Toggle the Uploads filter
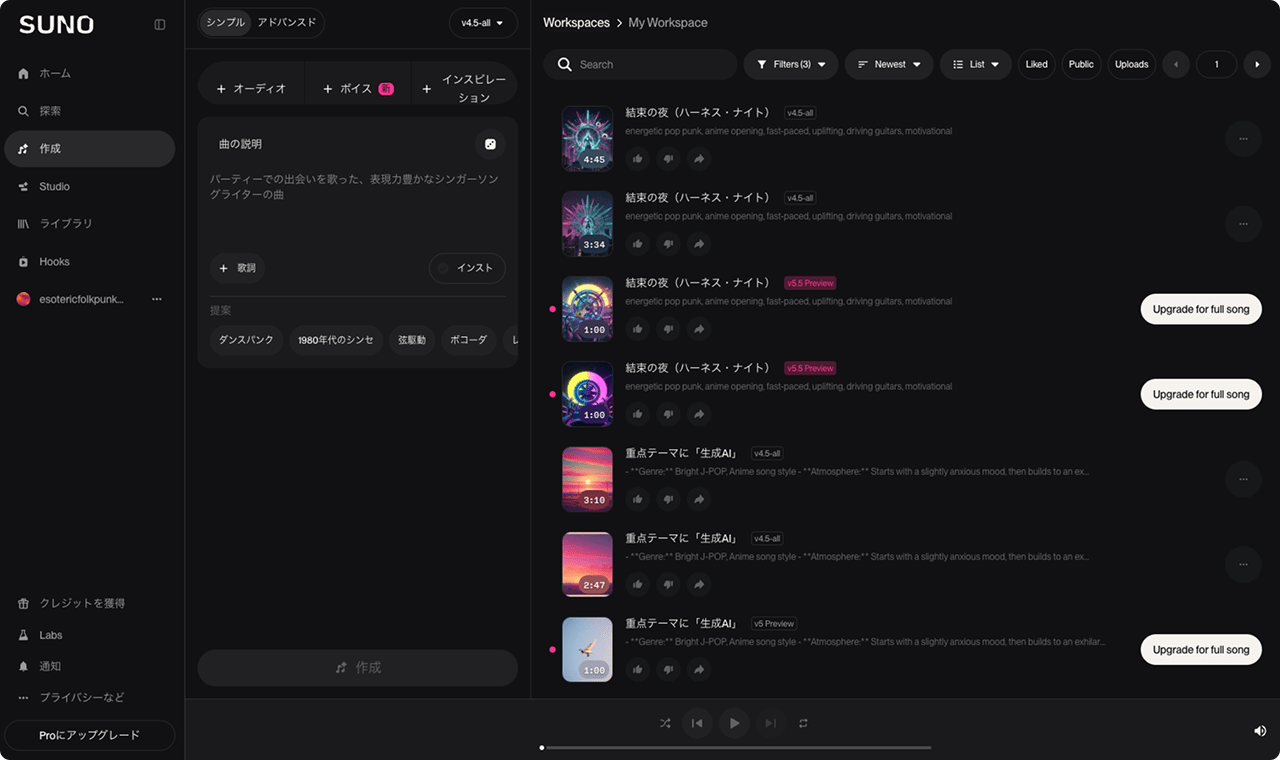1280x760 pixels. tap(1131, 64)
